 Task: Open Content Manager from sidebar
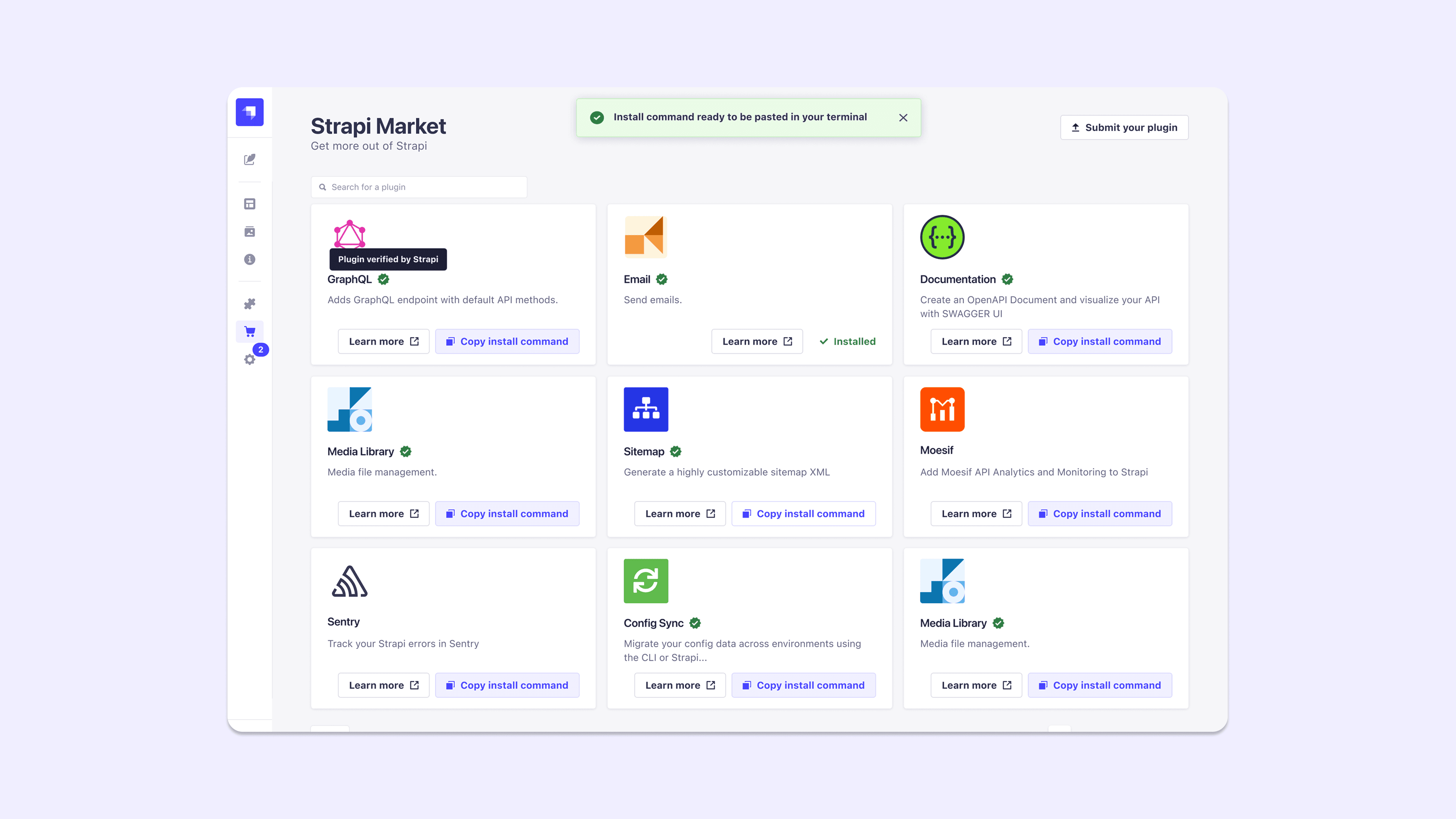pos(249,159)
